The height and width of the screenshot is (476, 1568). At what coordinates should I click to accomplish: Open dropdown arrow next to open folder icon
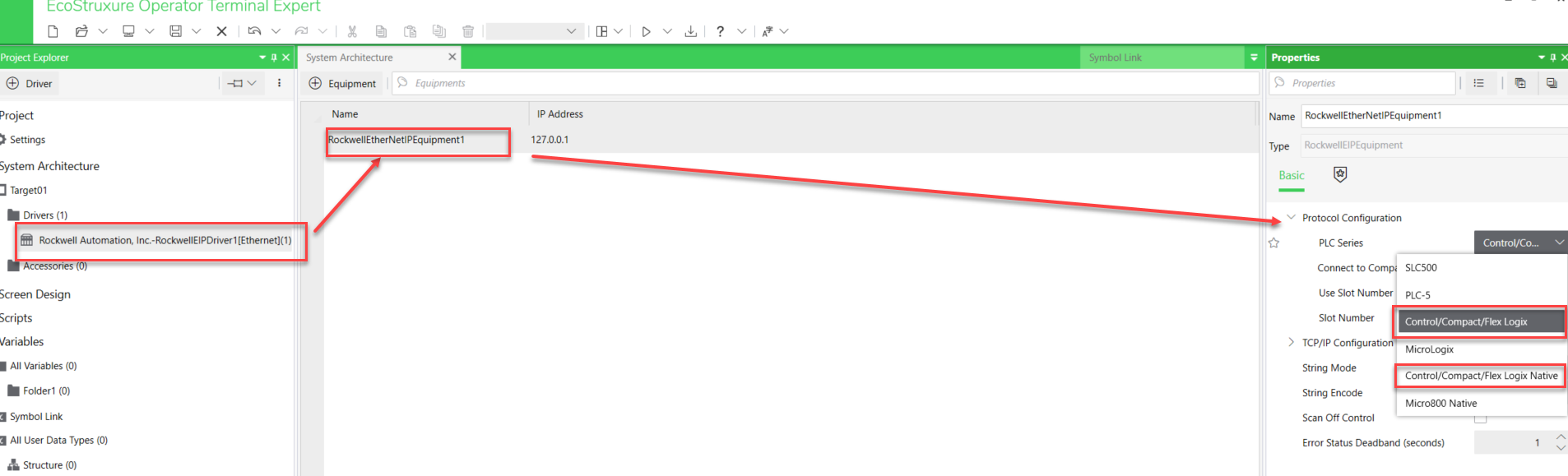click(x=103, y=31)
